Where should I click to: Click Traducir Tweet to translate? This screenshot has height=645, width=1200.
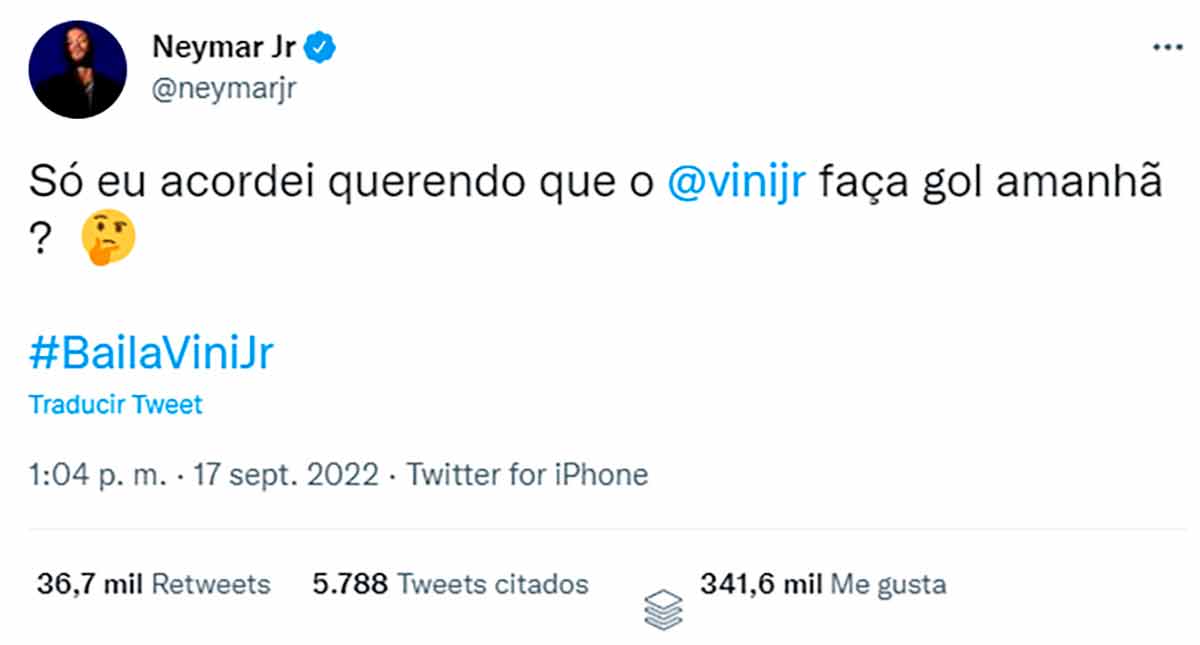coord(116,405)
